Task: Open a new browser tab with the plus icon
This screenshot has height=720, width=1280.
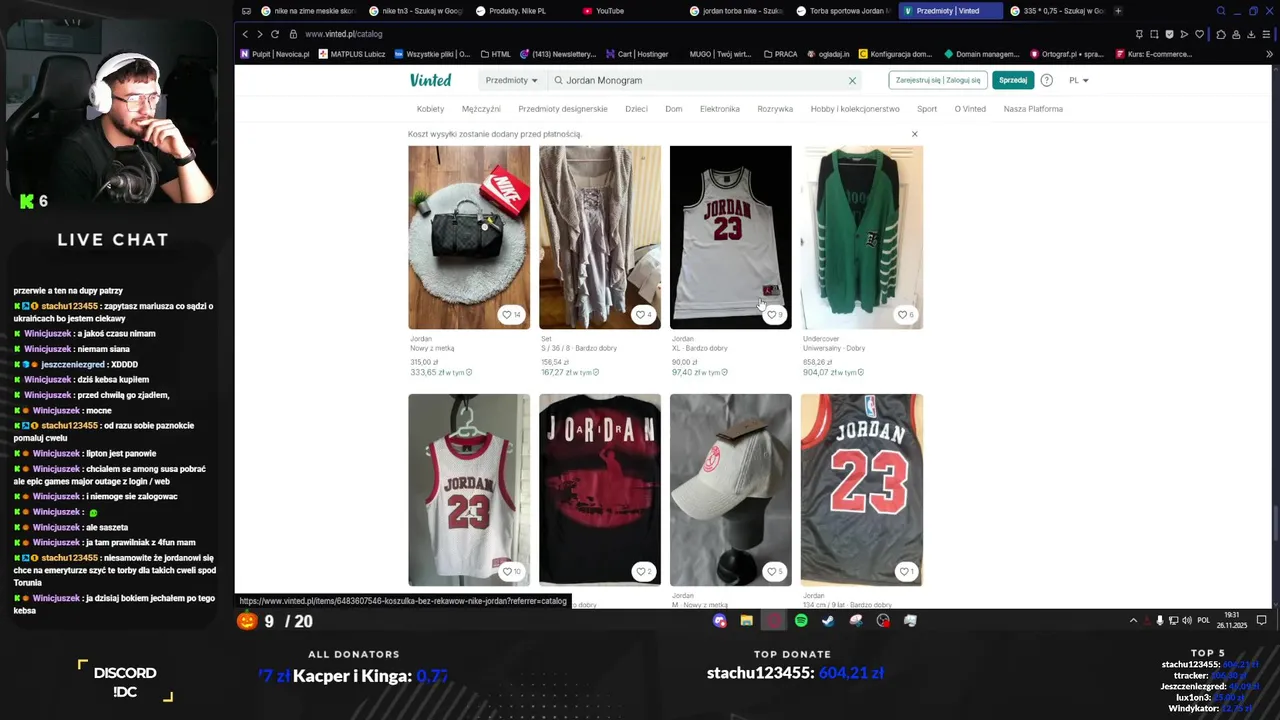Action: 1118,11
